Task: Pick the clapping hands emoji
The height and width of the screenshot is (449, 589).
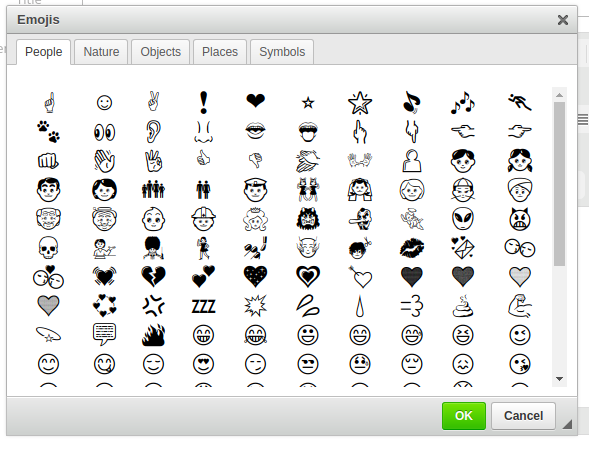Action: pos(308,161)
